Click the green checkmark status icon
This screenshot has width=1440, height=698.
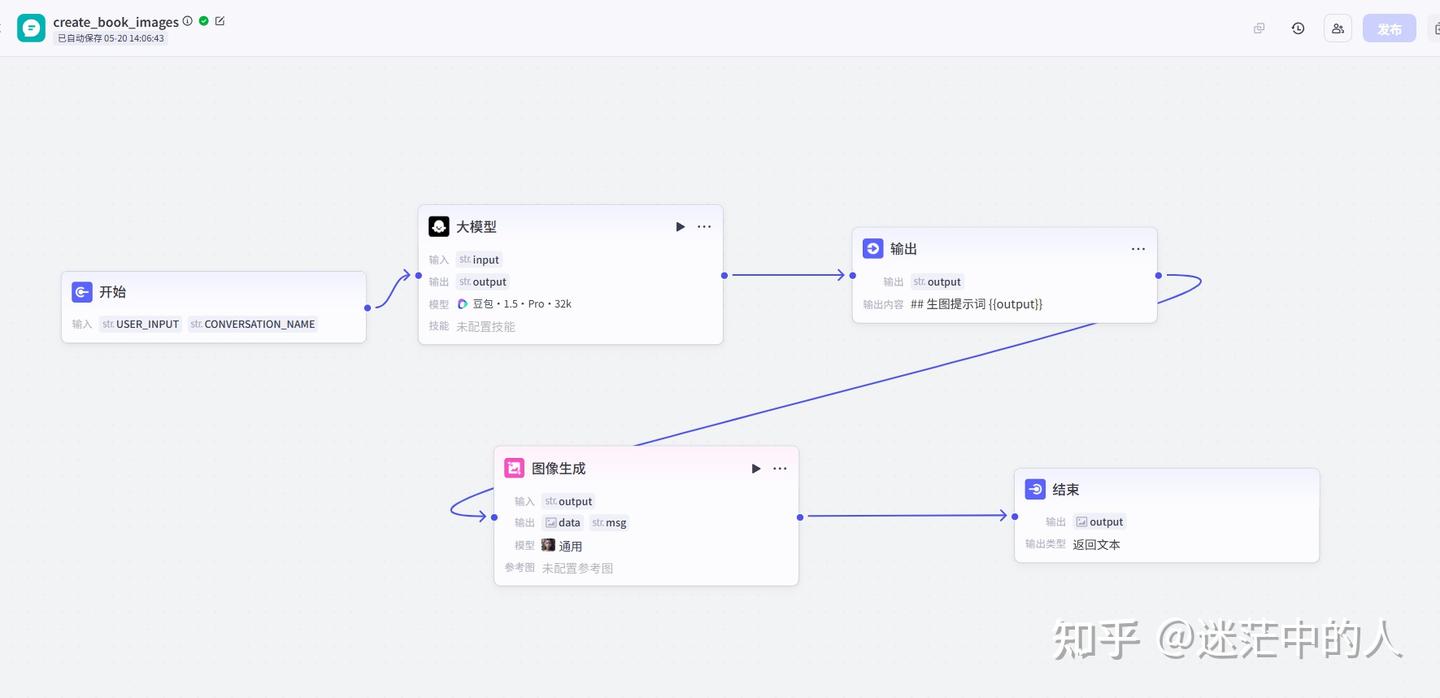point(204,21)
